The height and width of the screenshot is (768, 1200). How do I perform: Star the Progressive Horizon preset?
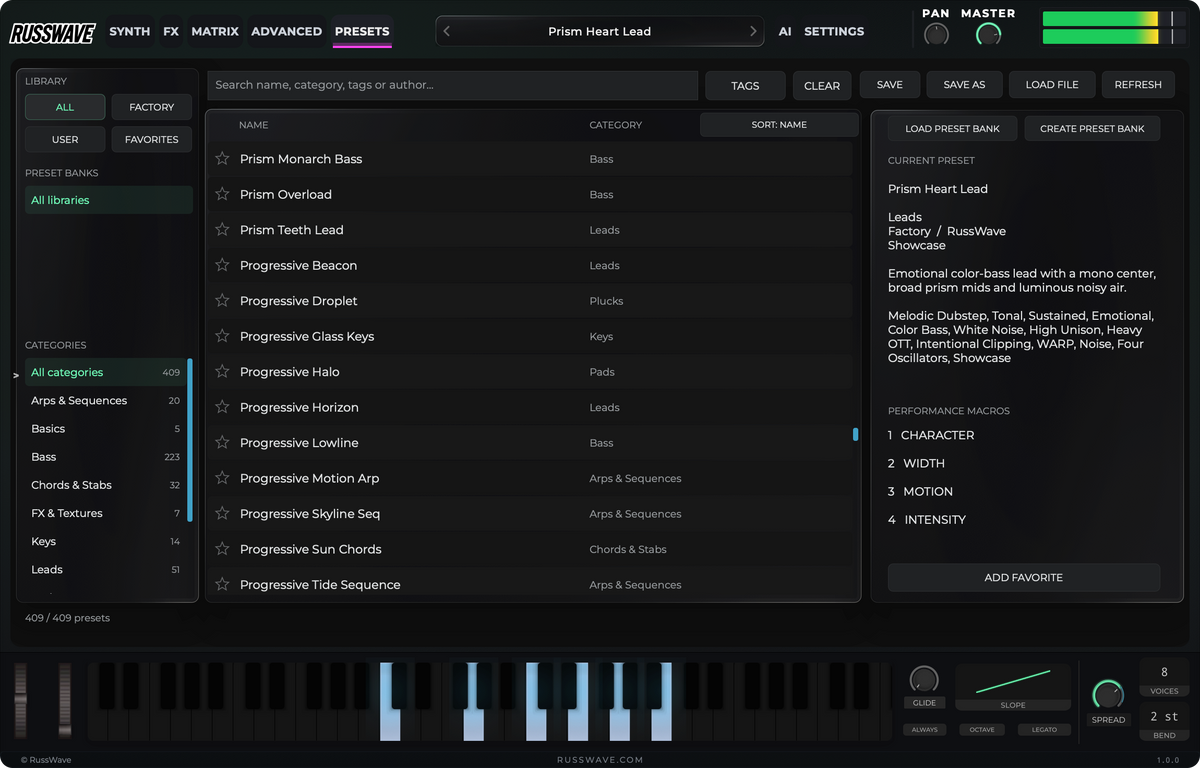tap(222, 407)
